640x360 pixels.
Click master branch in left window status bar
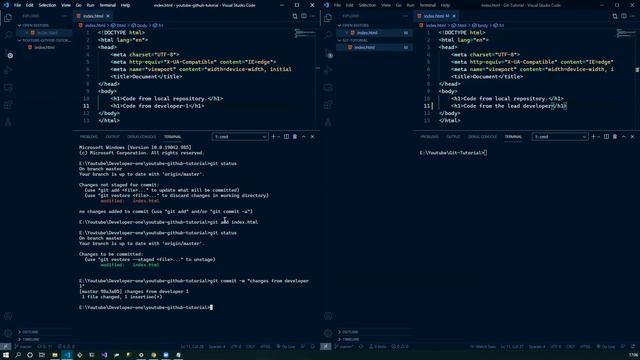(23, 347)
